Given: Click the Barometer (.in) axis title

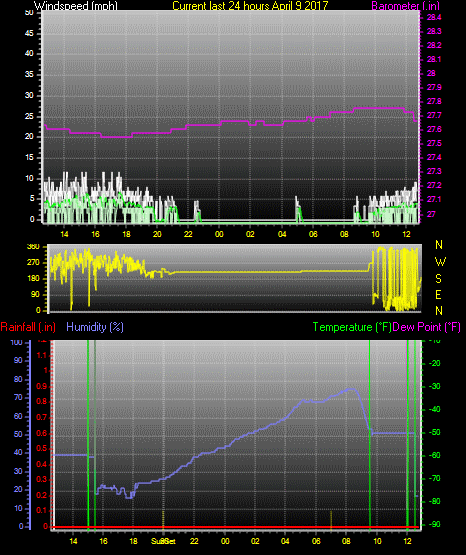Looking at the screenshot, I should coord(405,6).
